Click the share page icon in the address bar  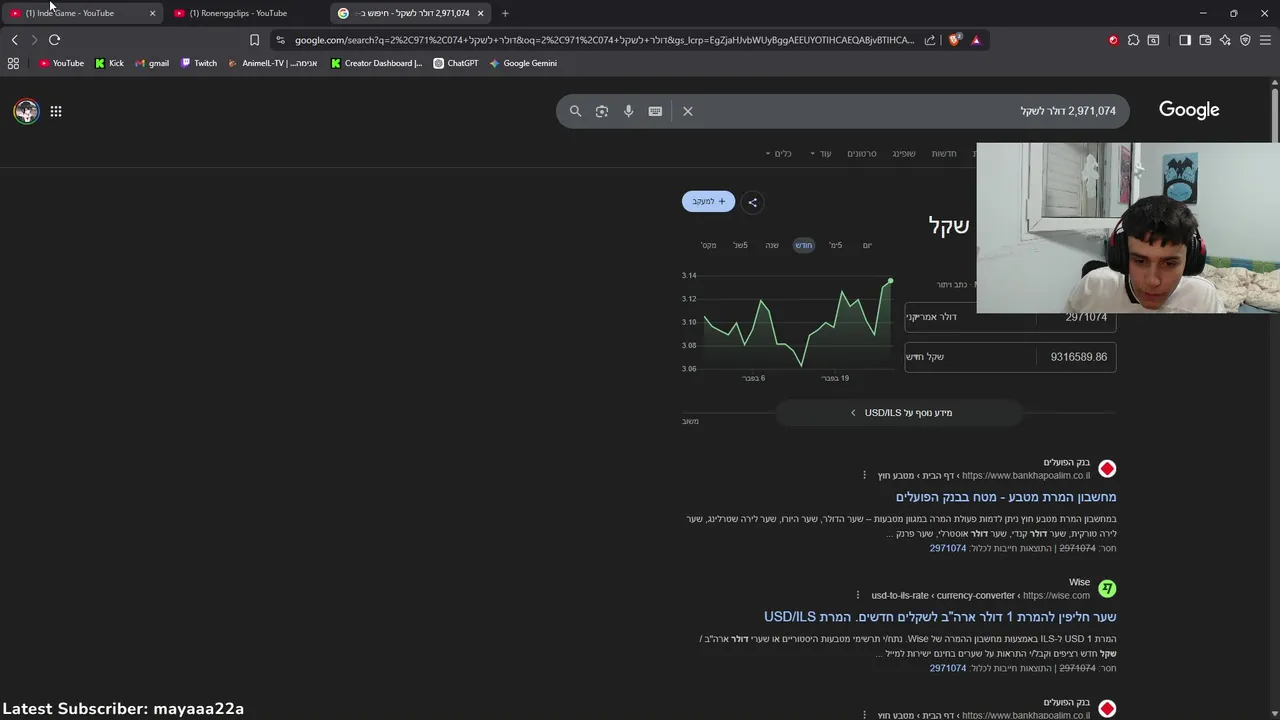930,40
